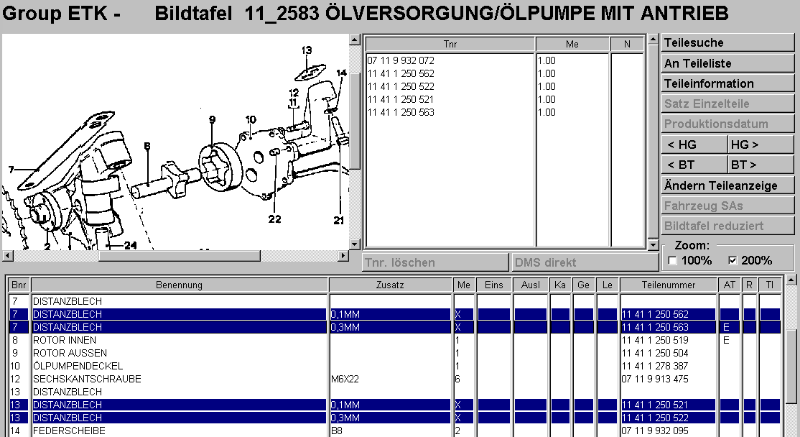The height and width of the screenshot is (437, 800).
Task: Select the SECHSKANTSCHRAUBE M6X22 row
Action: coord(180,379)
